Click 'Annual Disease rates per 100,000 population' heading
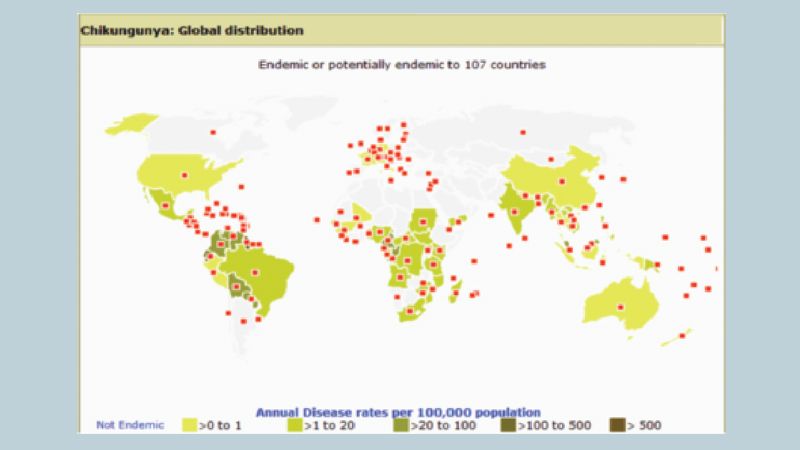Viewport: 800px width, 450px height. tap(399, 411)
